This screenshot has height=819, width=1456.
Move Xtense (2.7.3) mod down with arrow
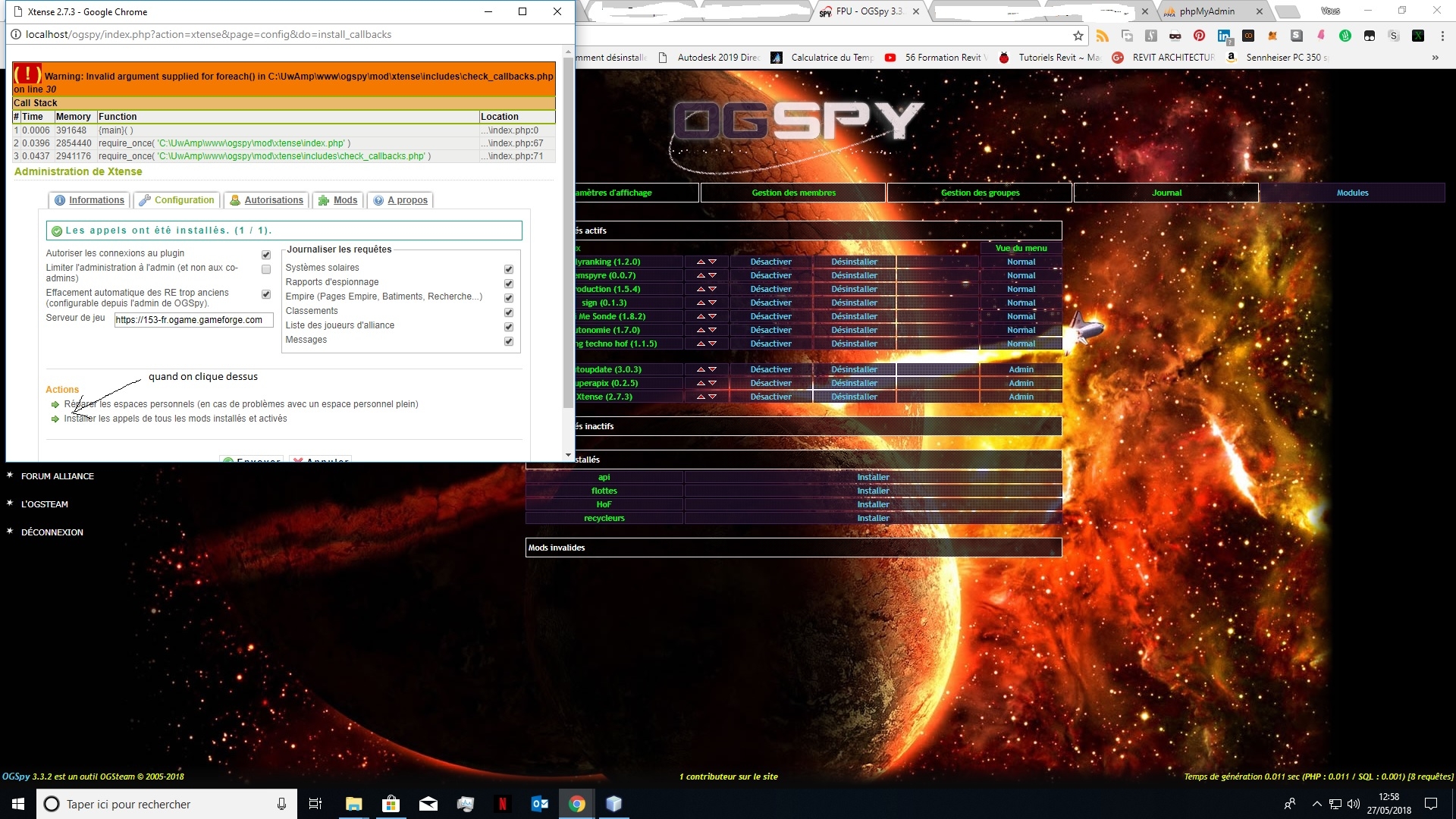click(x=712, y=397)
